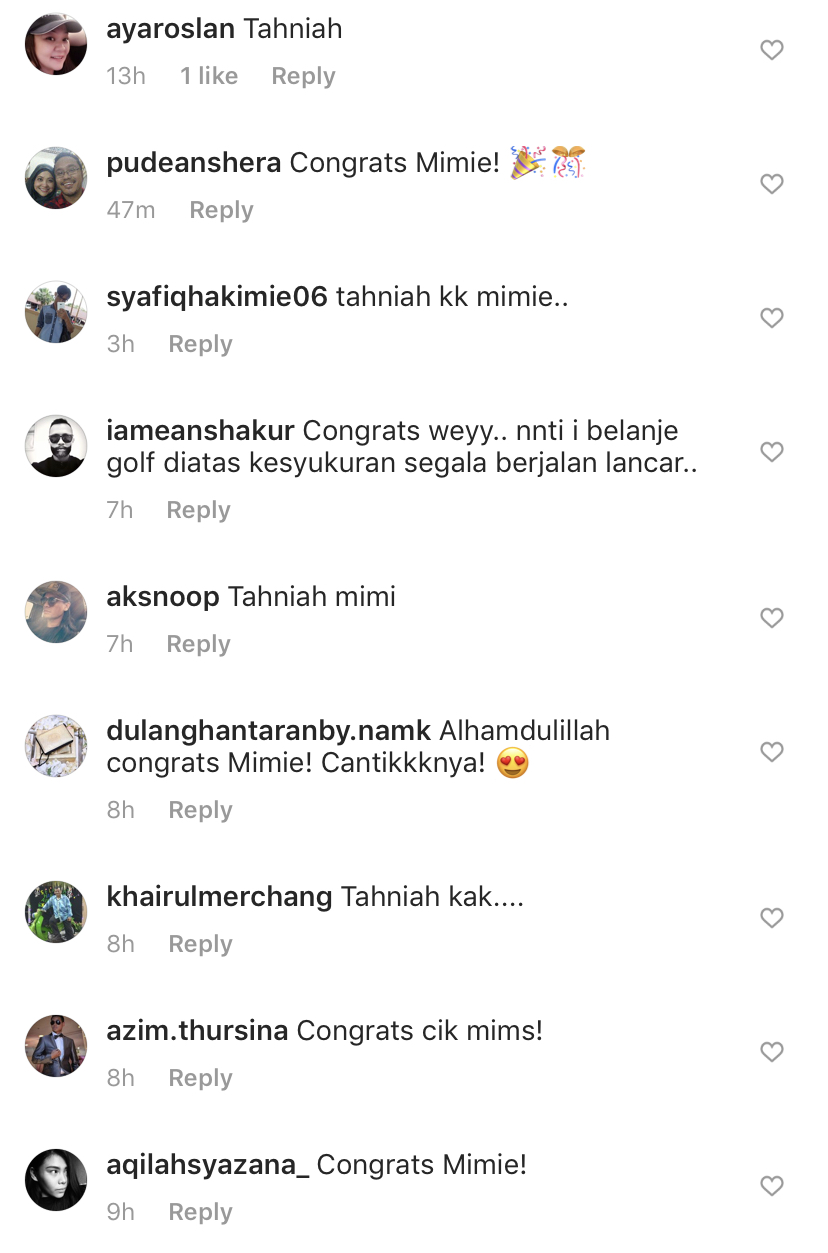
Task: Open azim.thursina's profile avatar
Action: click(x=56, y=1046)
